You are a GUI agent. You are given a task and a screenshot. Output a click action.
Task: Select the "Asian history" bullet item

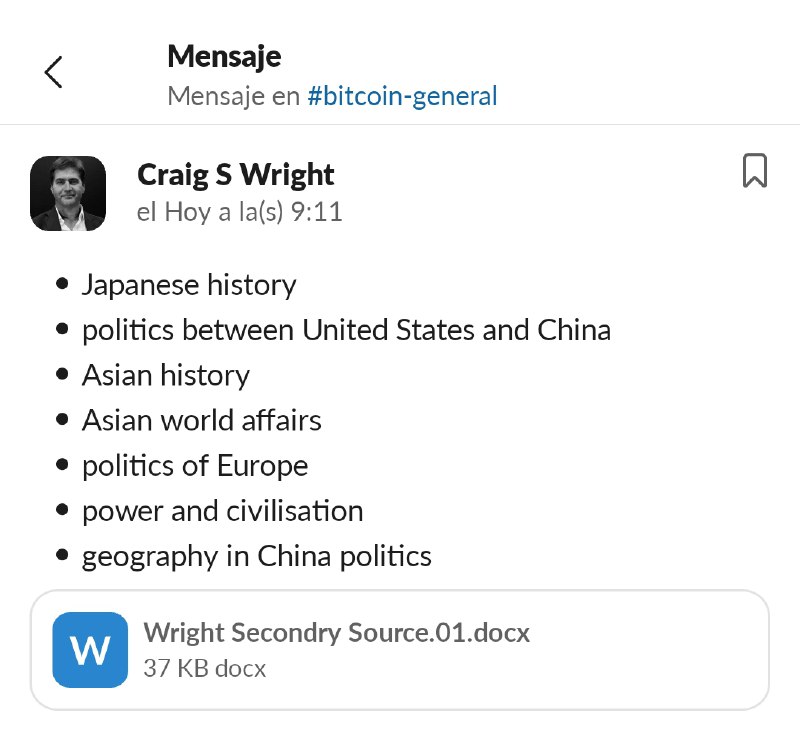coord(166,375)
